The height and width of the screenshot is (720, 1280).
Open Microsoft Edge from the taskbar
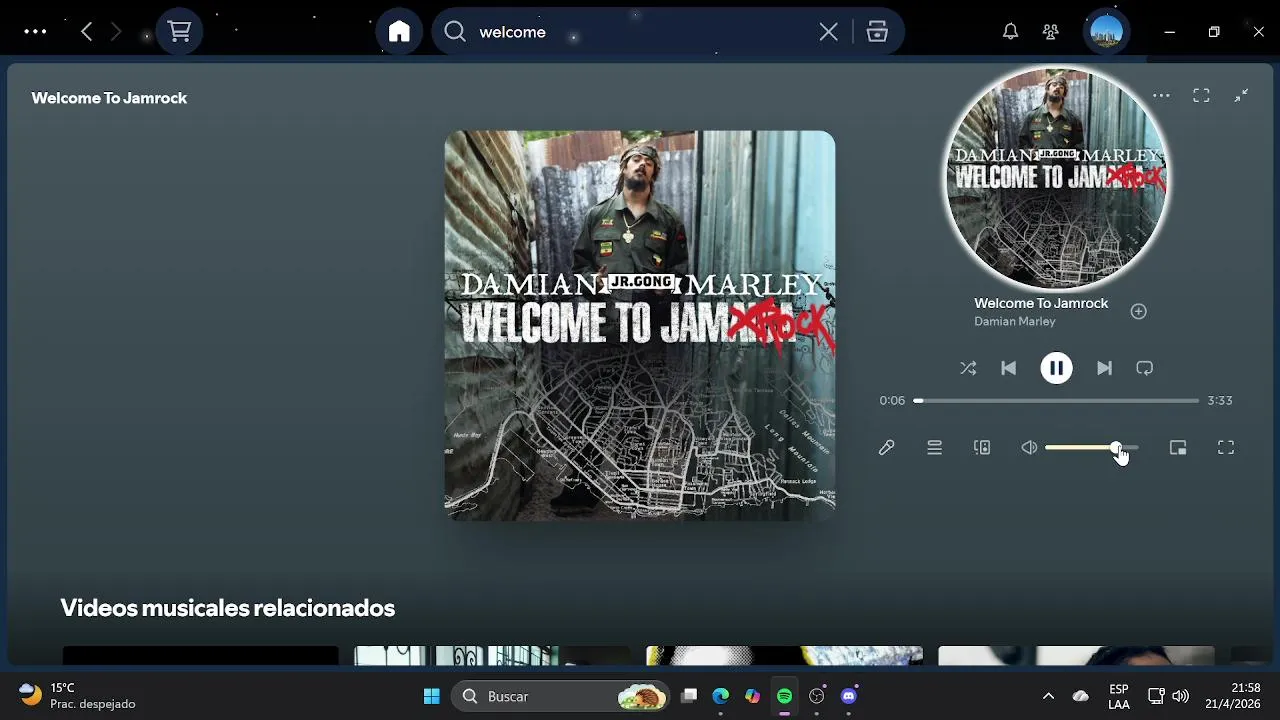point(721,696)
